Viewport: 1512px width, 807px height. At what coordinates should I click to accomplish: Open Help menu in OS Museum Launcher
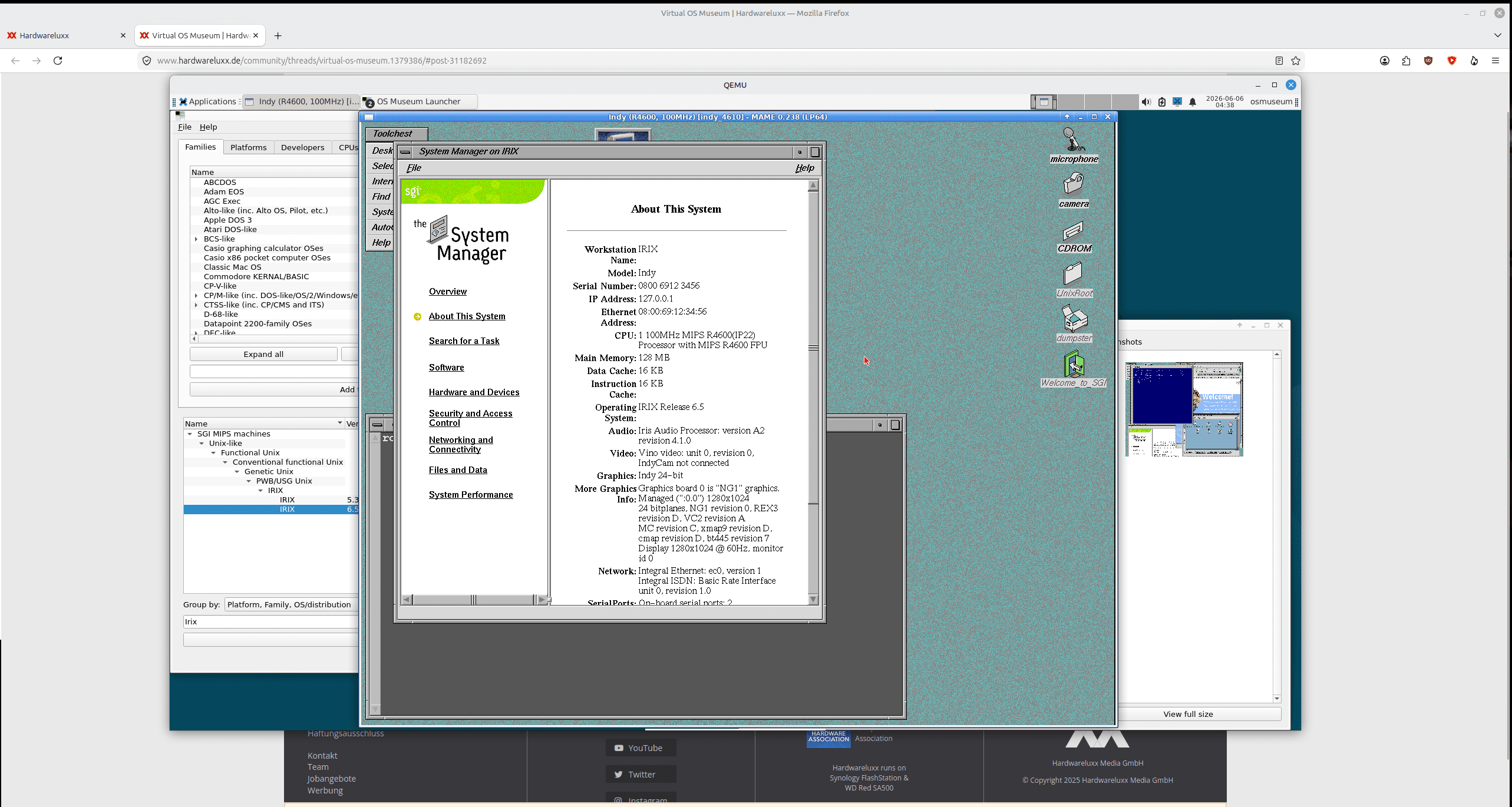tap(208, 127)
